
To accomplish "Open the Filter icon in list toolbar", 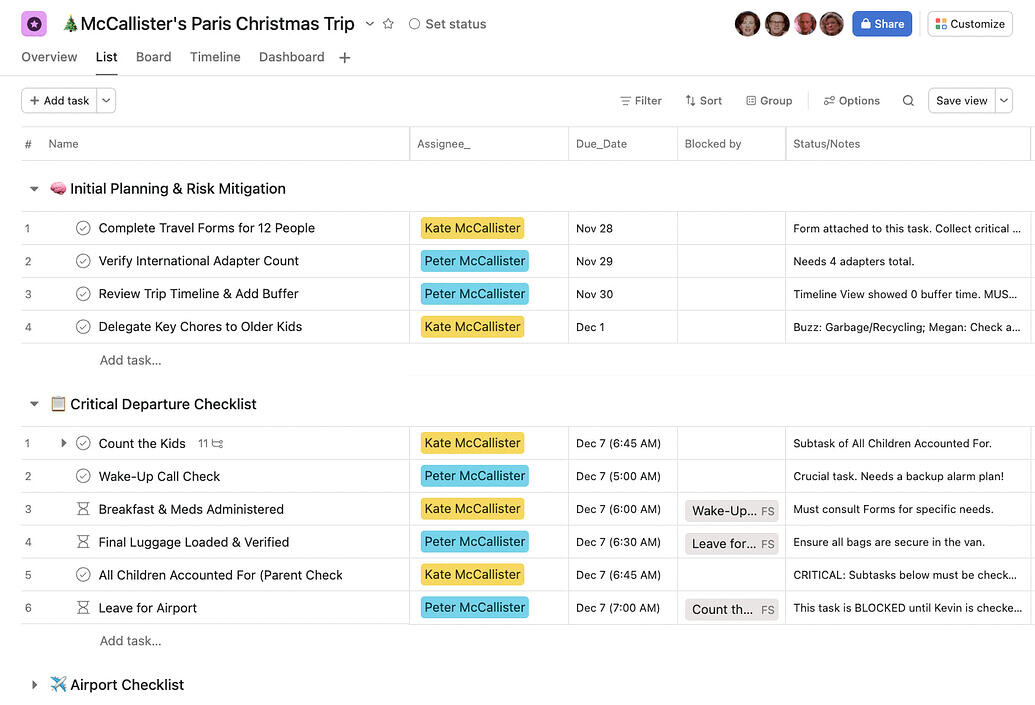I will [626, 101].
